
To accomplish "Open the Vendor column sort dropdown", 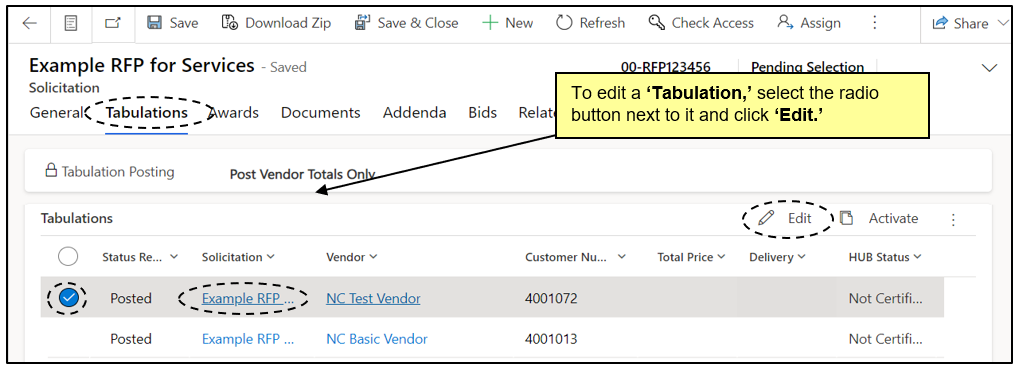I will [374, 257].
